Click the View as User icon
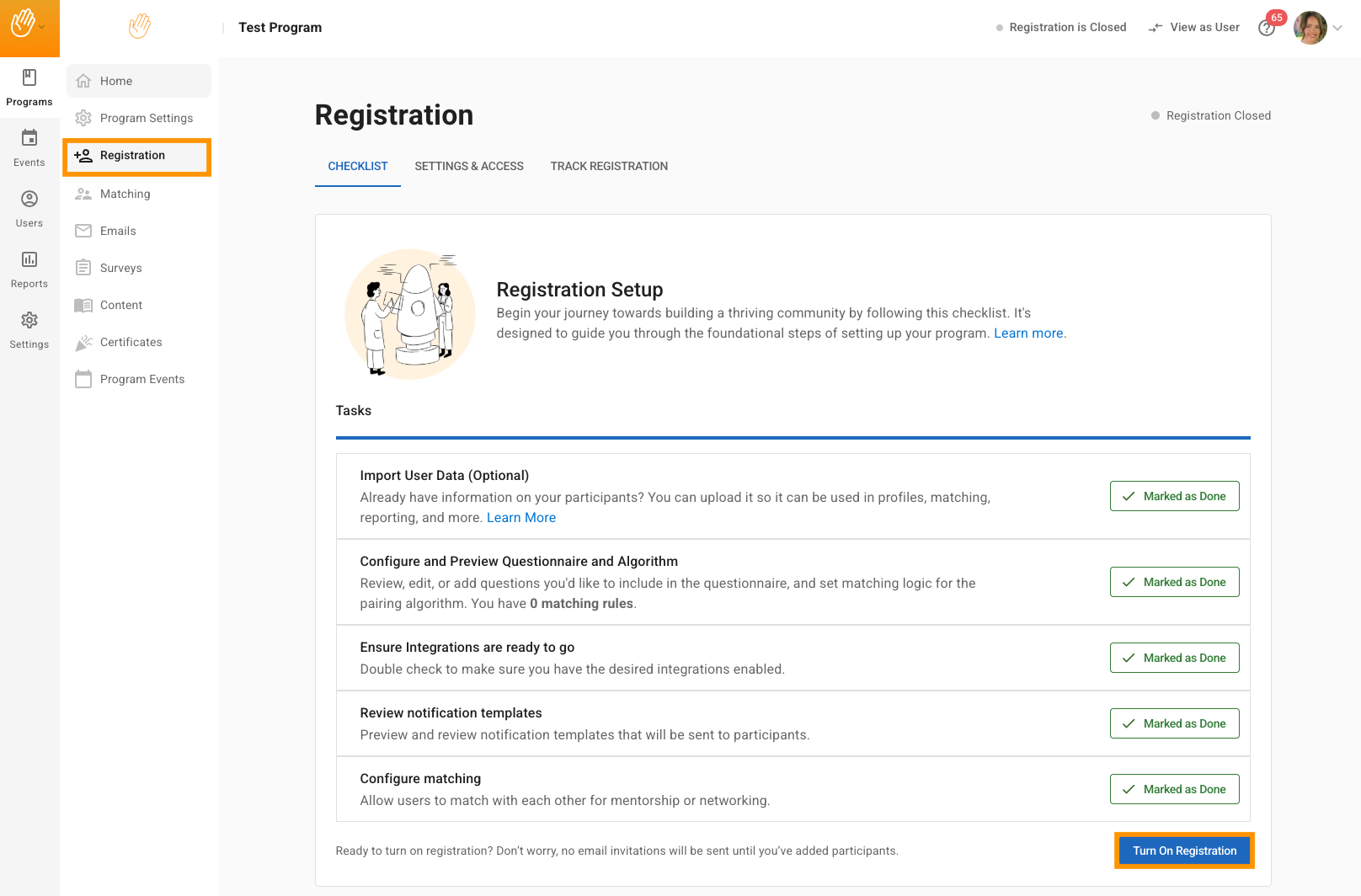This screenshot has width=1361, height=896. point(1156,28)
